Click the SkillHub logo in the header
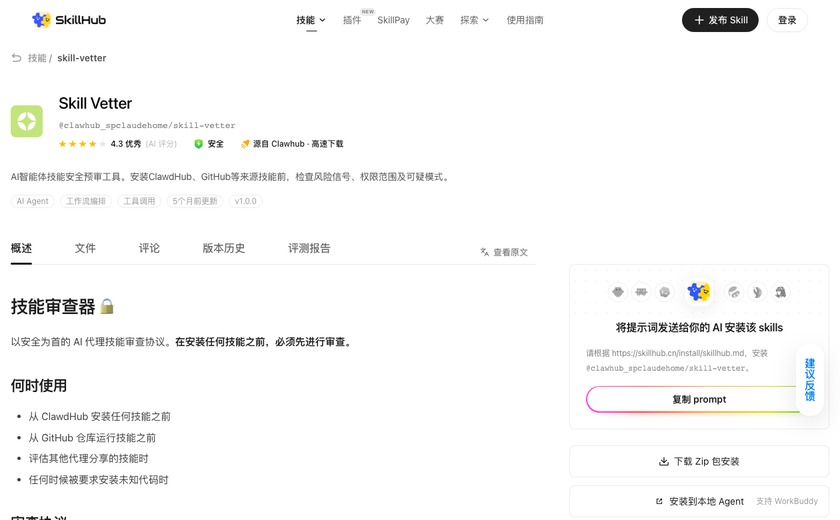 (69, 20)
